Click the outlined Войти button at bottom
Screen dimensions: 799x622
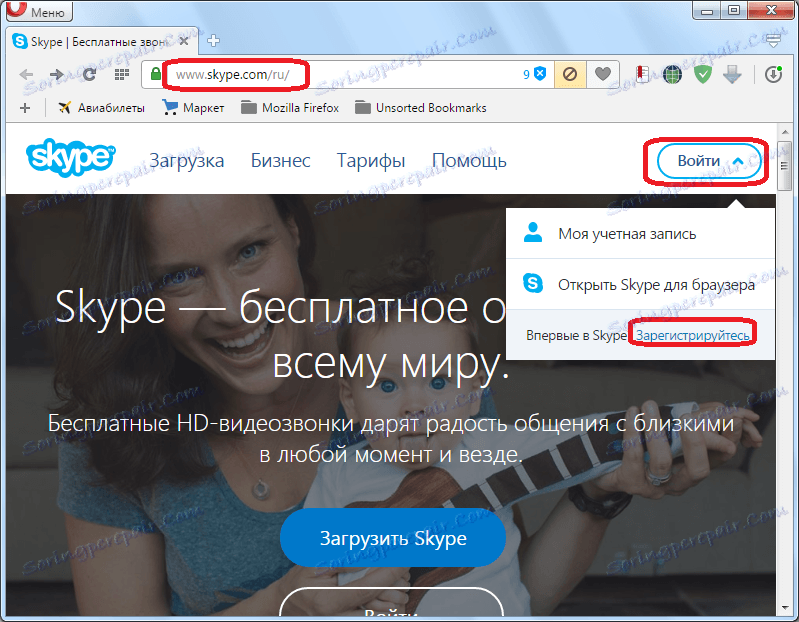391,602
